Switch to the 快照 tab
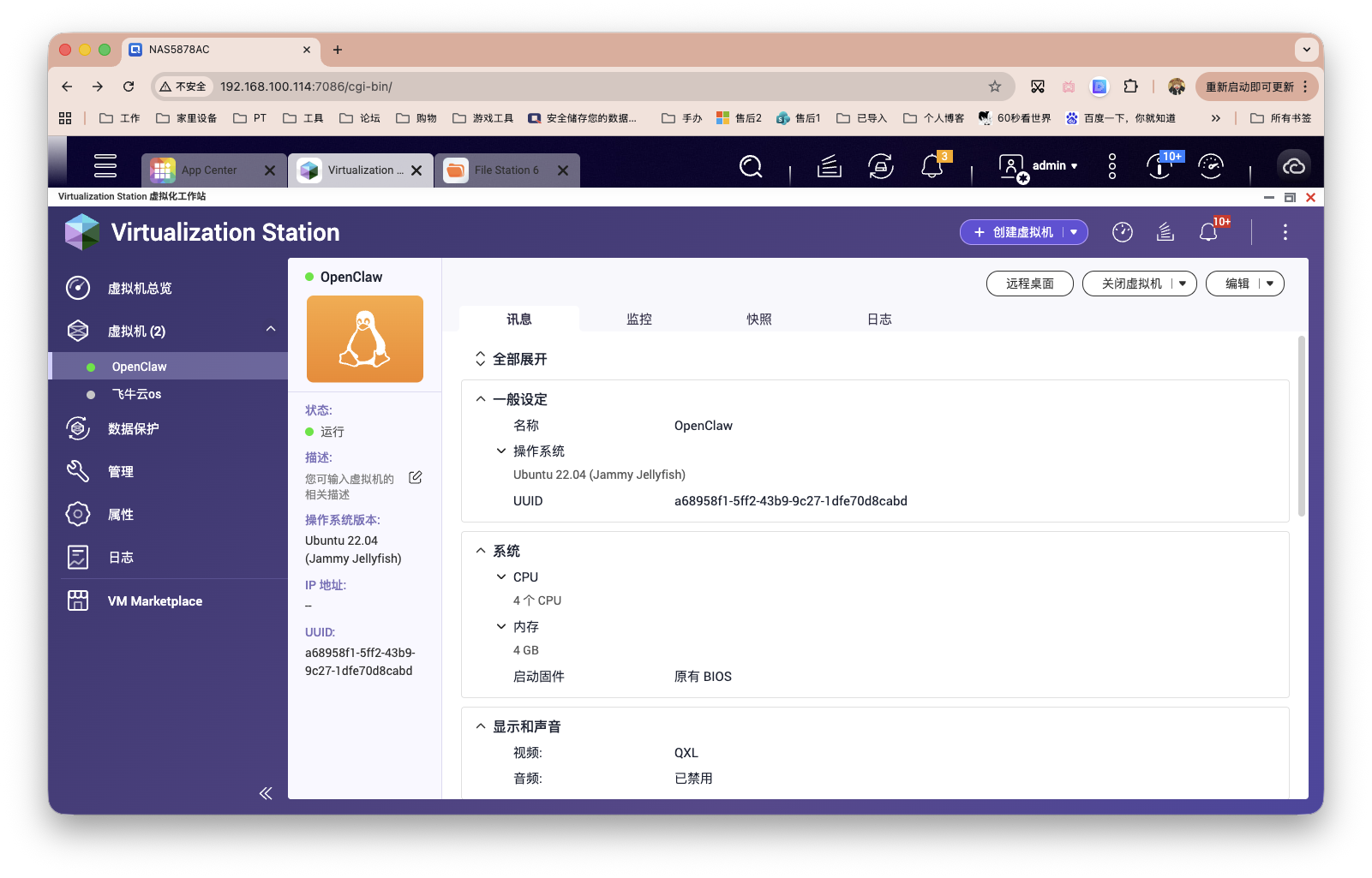Image resolution: width=1372 pixels, height=878 pixels. (x=759, y=319)
